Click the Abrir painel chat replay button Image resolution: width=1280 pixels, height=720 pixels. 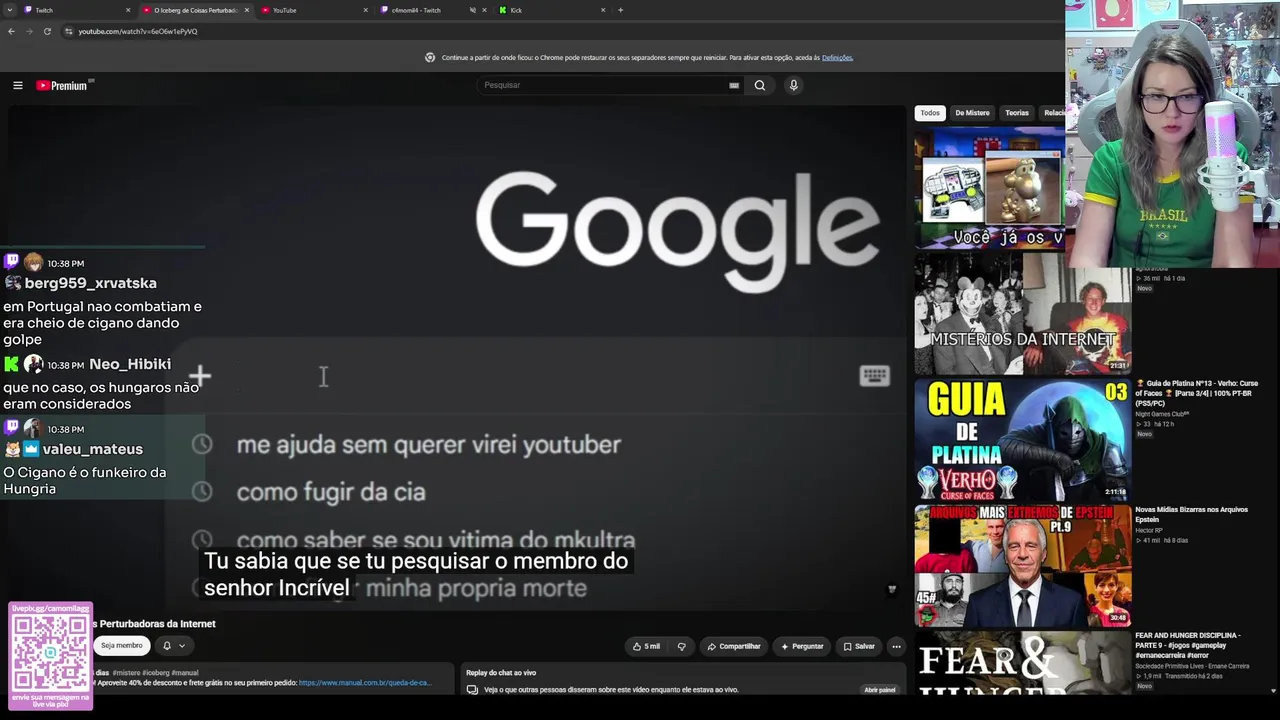point(880,689)
